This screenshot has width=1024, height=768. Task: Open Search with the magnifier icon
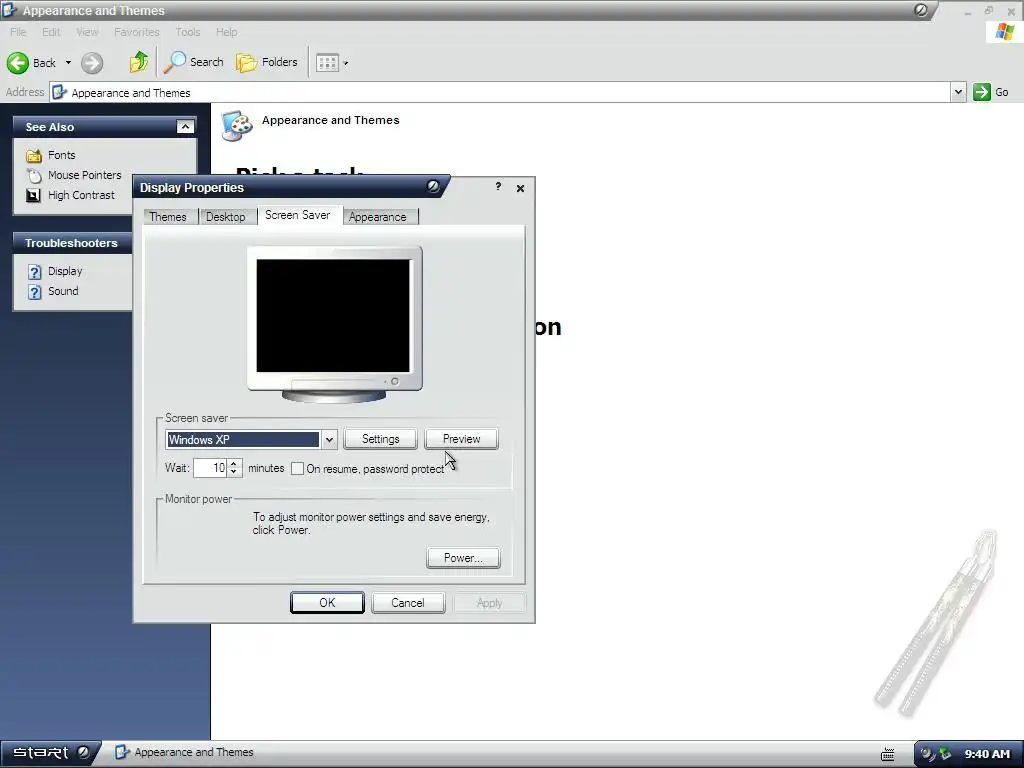click(x=174, y=62)
